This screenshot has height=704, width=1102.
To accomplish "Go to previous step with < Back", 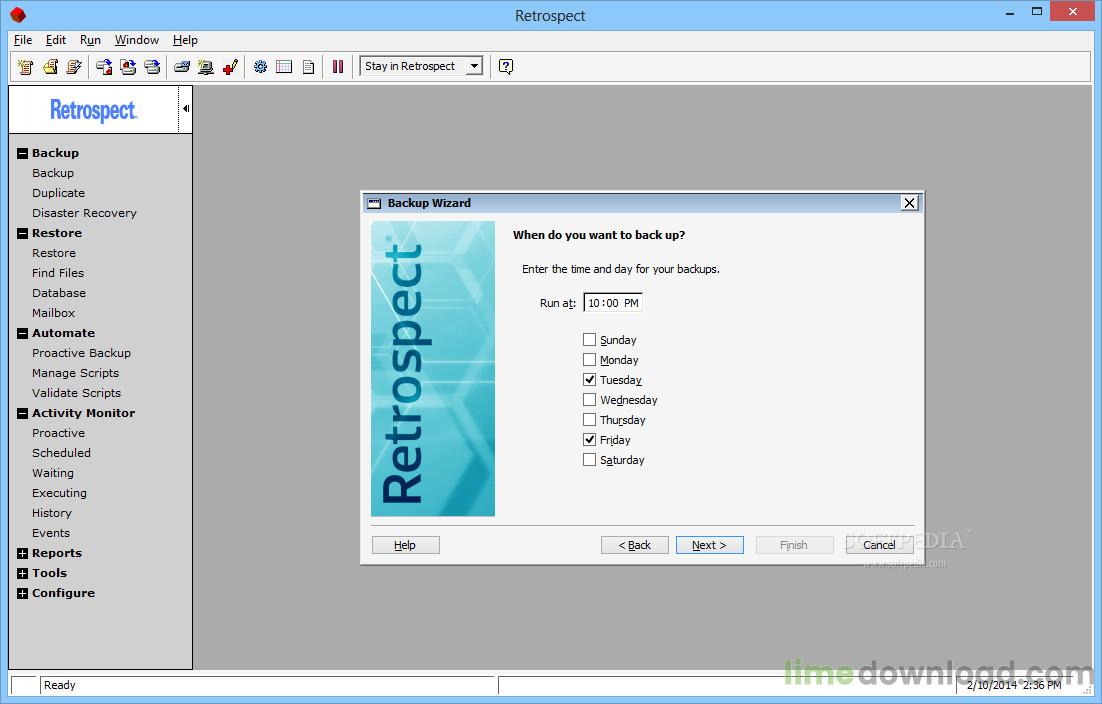I will 635,545.
